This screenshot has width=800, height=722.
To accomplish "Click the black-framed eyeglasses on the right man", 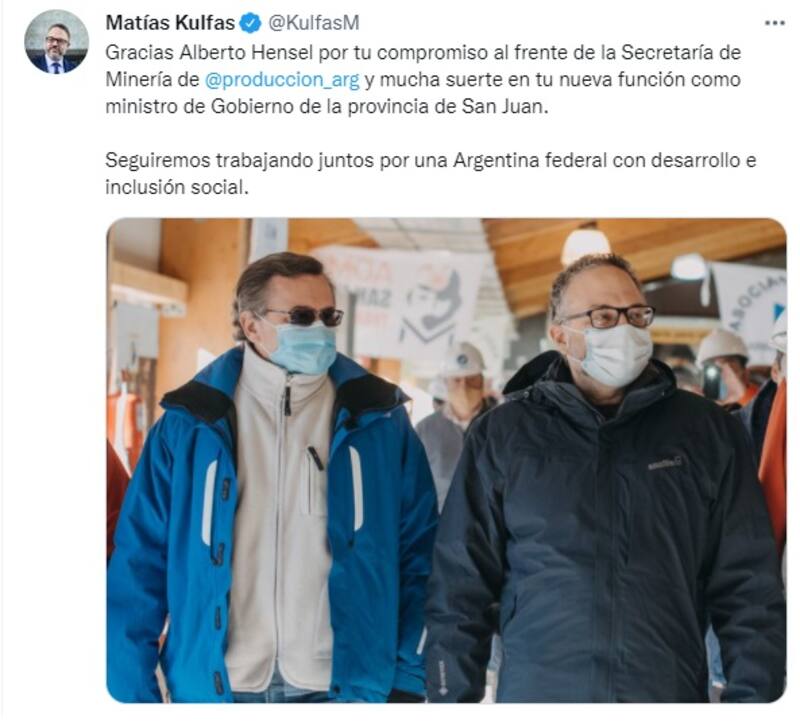I will pyautogui.click(x=608, y=316).
